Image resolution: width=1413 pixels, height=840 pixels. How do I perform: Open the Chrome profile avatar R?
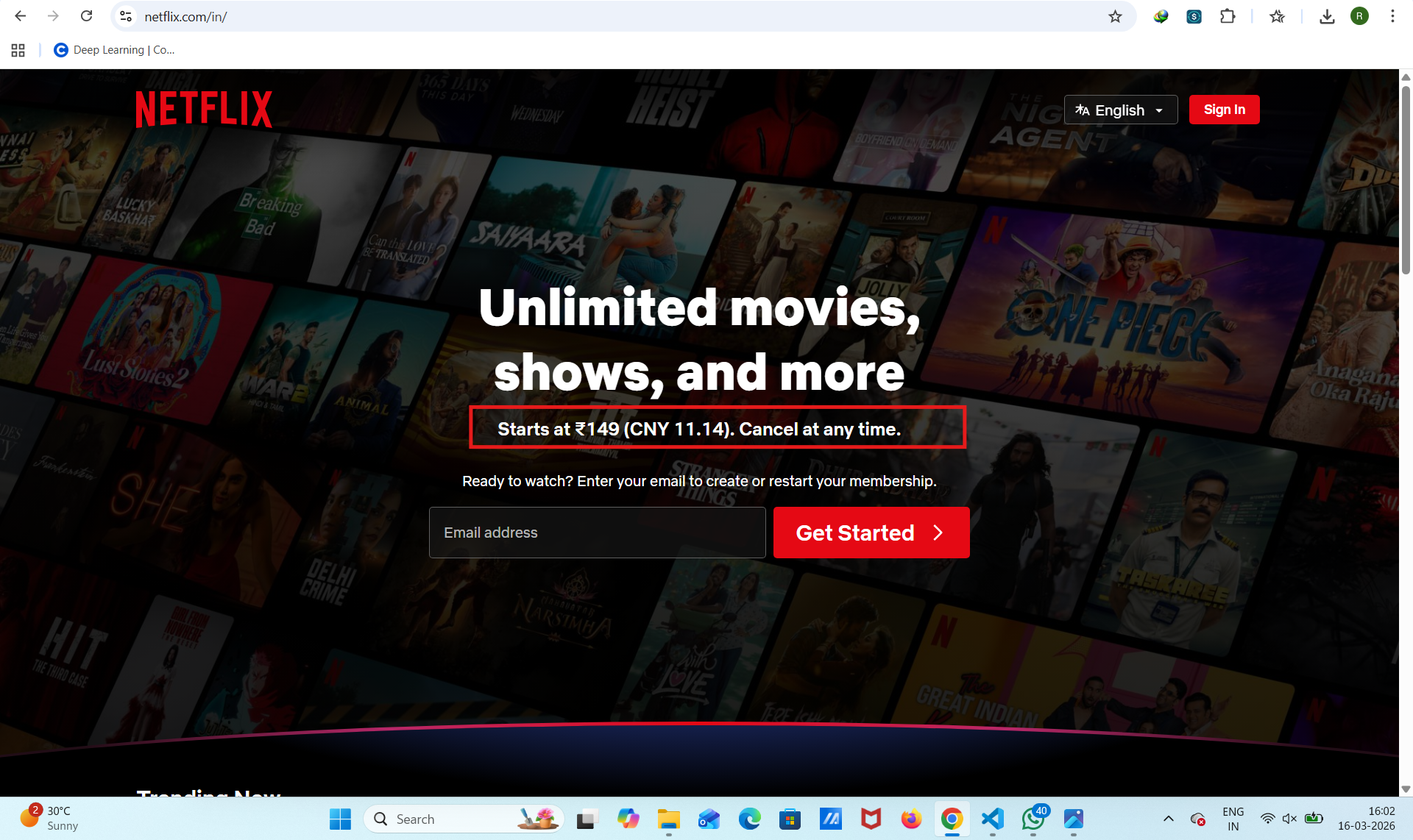(x=1359, y=16)
